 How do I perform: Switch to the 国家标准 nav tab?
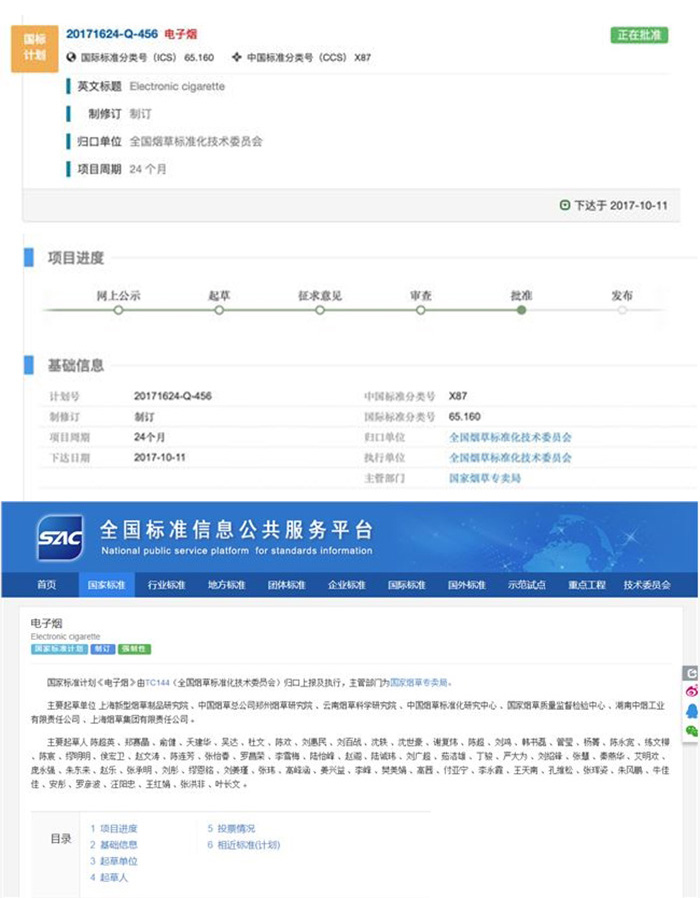click(107, 585)
